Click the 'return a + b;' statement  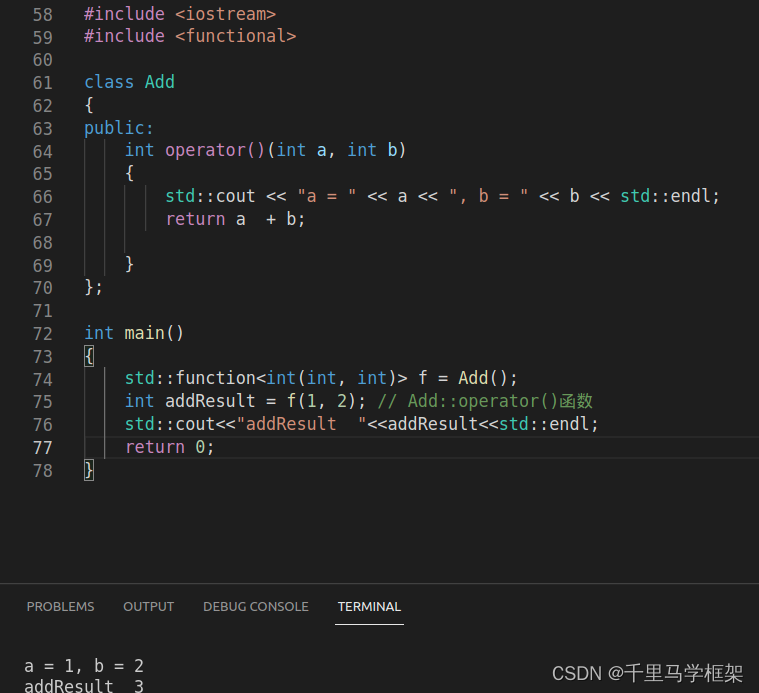235,219
